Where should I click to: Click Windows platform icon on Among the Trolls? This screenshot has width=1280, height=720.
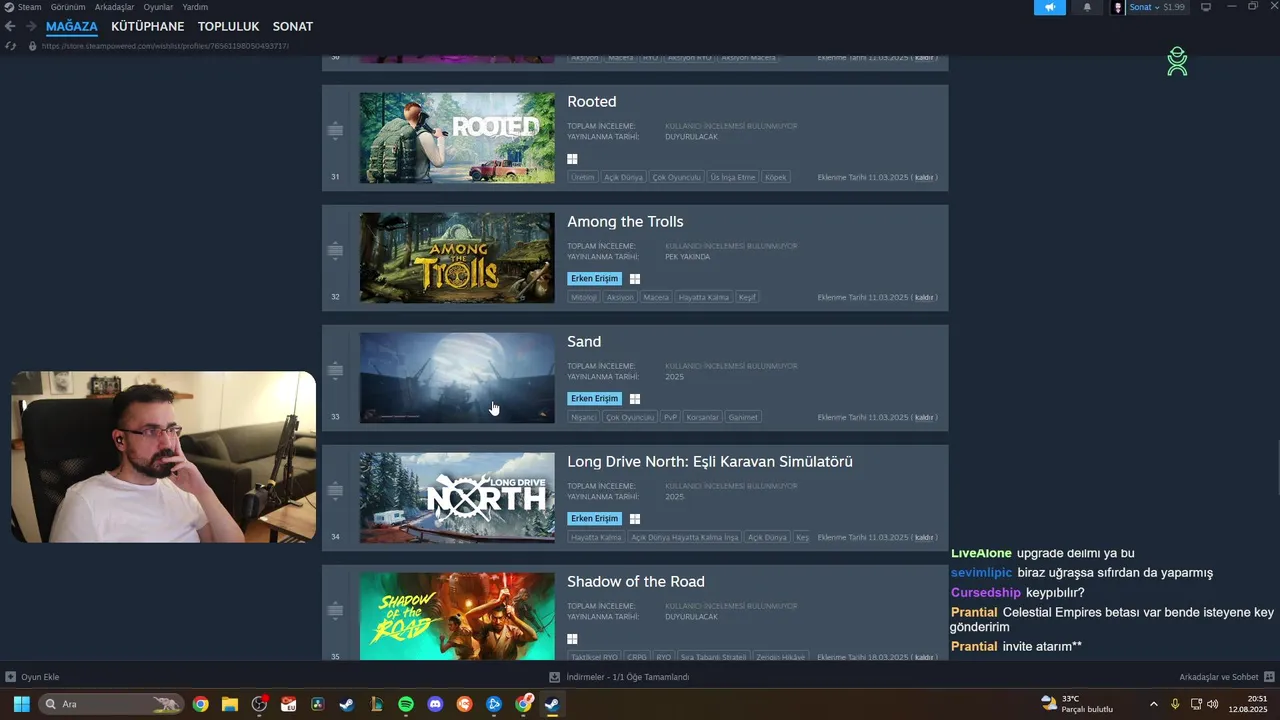coord(635,279)
